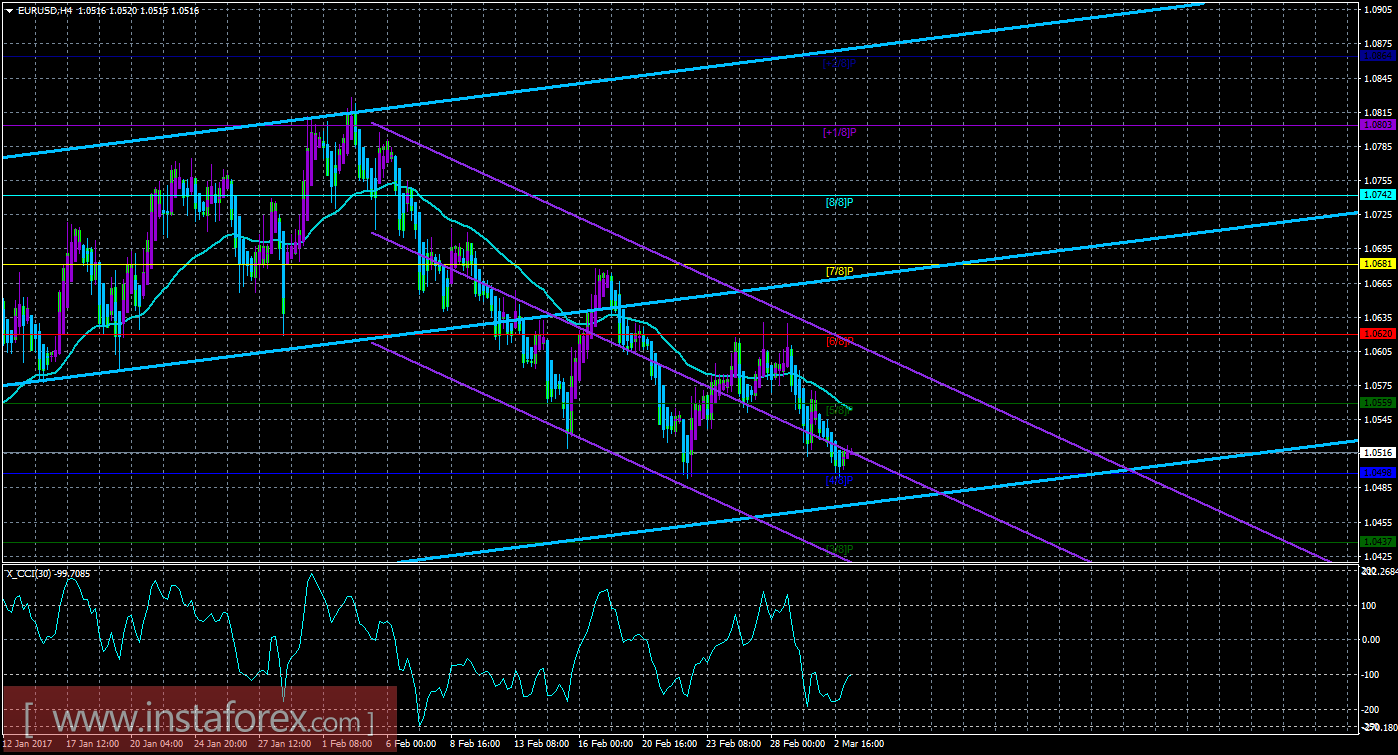Click the CCI scale value 100

pyautogui.click(x=1371, y=604)
